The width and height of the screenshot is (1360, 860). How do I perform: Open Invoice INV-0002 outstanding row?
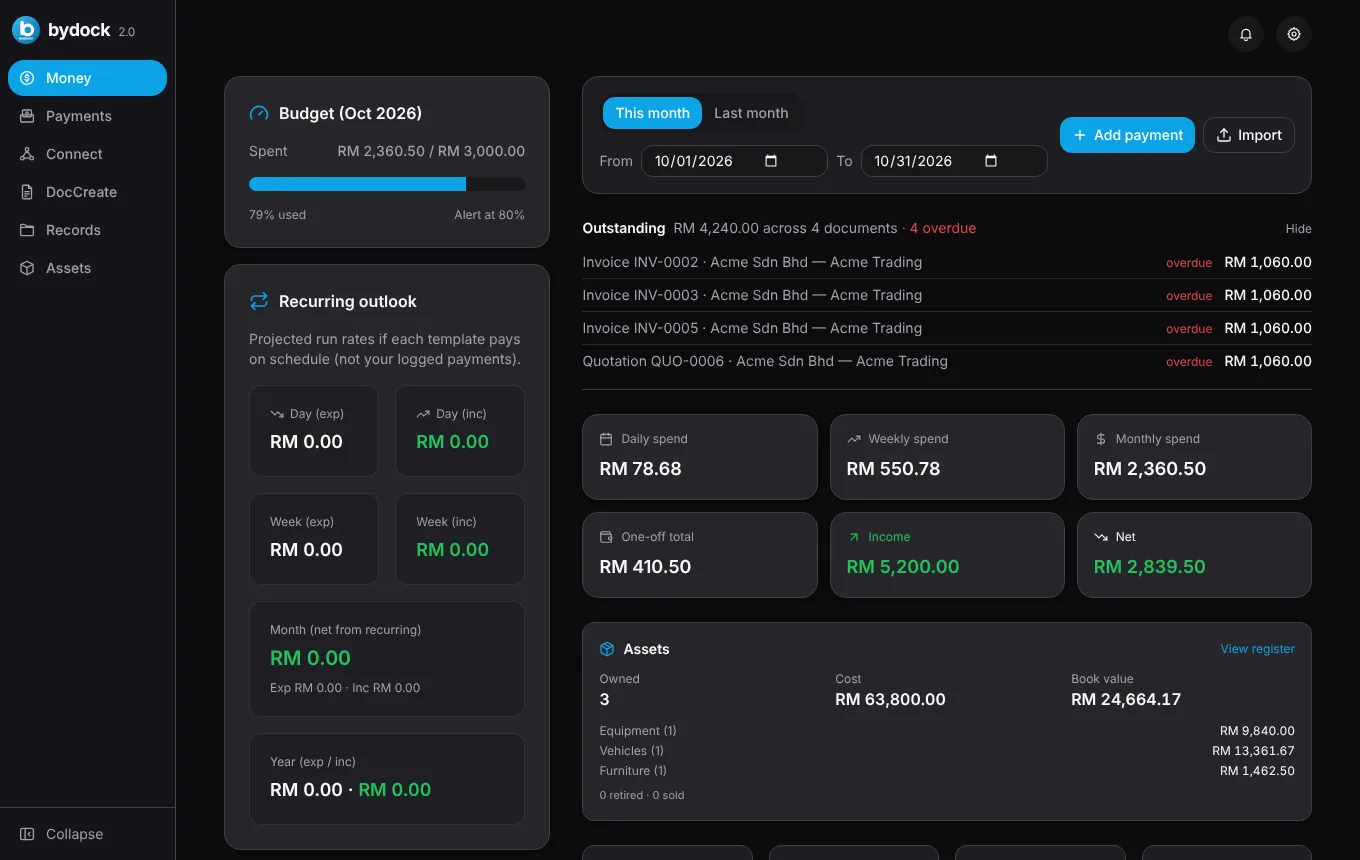coord(947,262)
